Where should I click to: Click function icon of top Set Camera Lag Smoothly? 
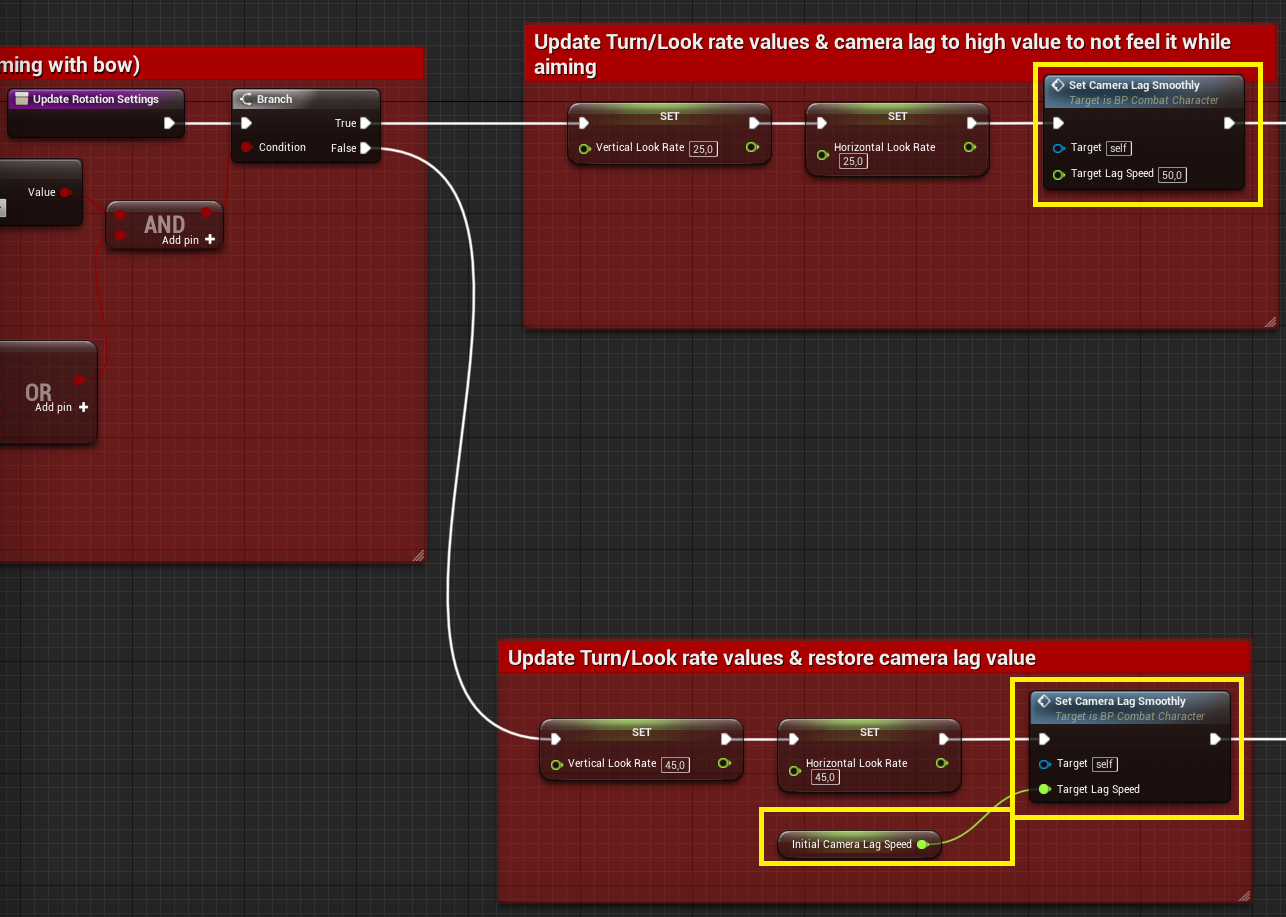pos(1058,86)
